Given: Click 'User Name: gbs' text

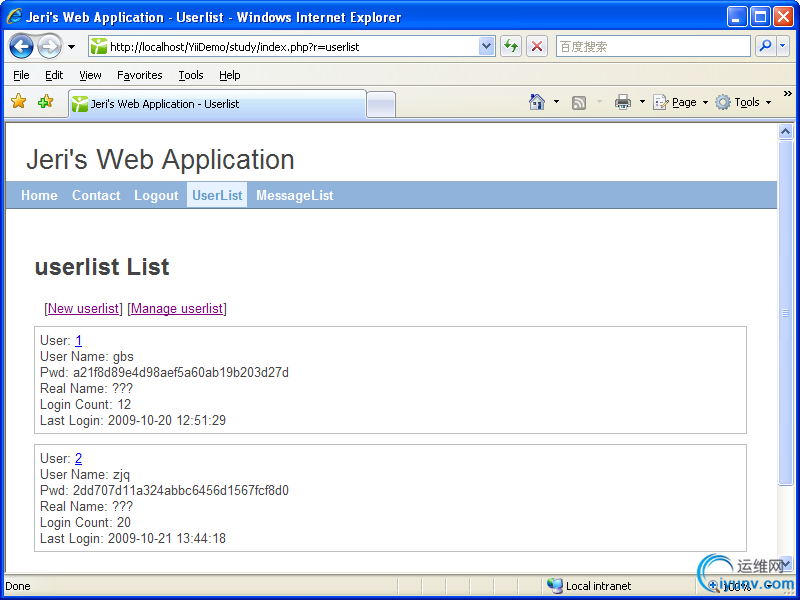Looking at the screenshot, I should click(x=87, y=357).
